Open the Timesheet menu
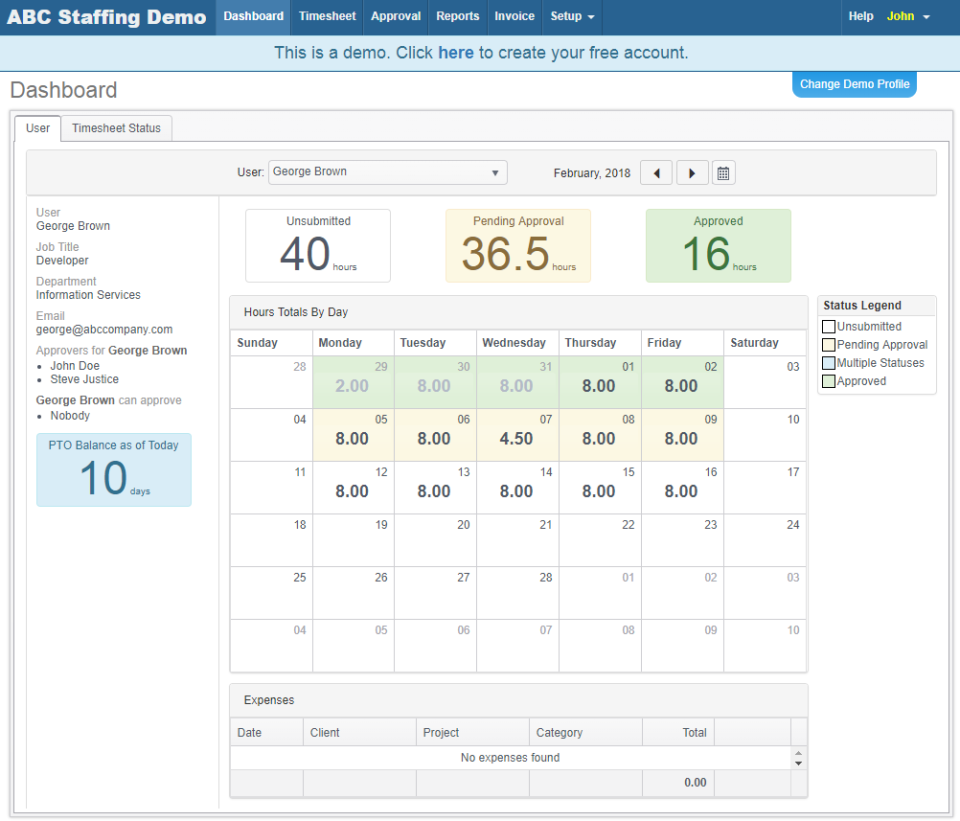 pyautogui.click(x=327, y=16)
